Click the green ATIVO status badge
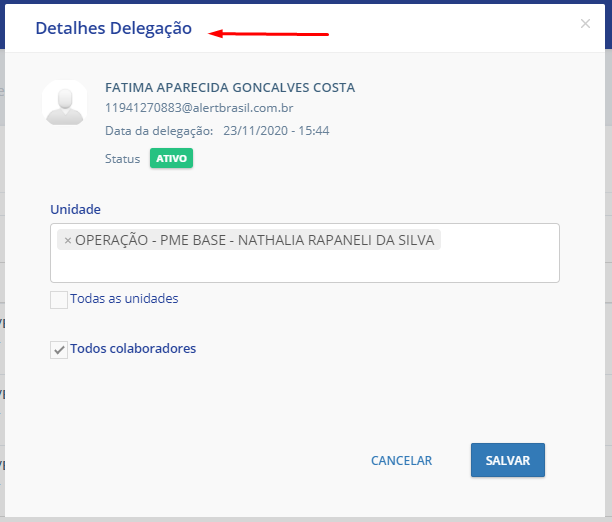612x522 pixels. (171, 158)
